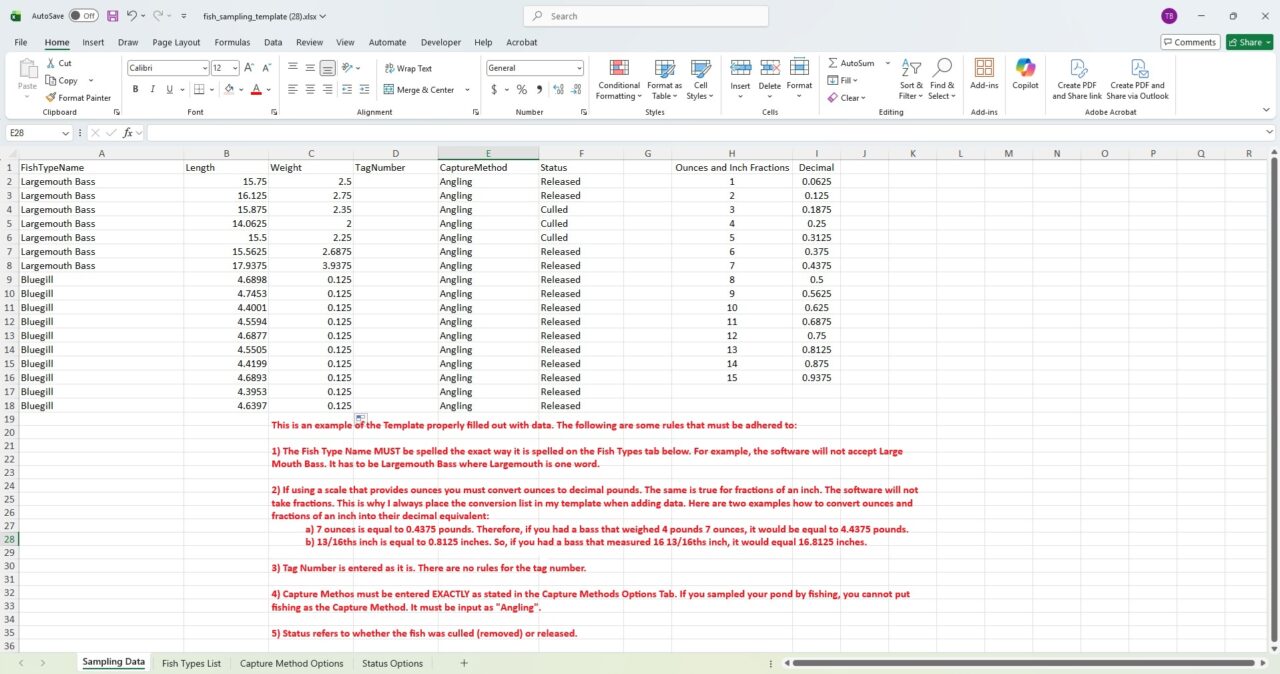Image resolution: width=1280 pixels, height=674 pixels.
Task: Click the Cut scissors icon
Action: click(50, 63)
